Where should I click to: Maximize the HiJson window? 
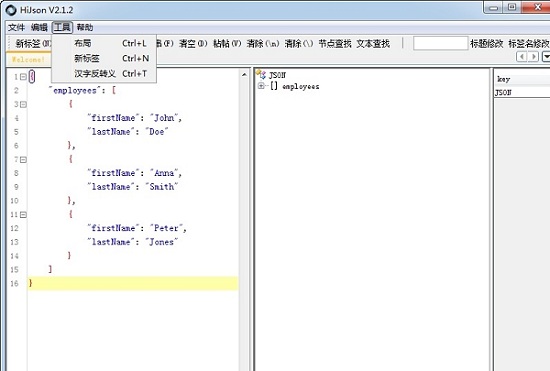(512, 8)
